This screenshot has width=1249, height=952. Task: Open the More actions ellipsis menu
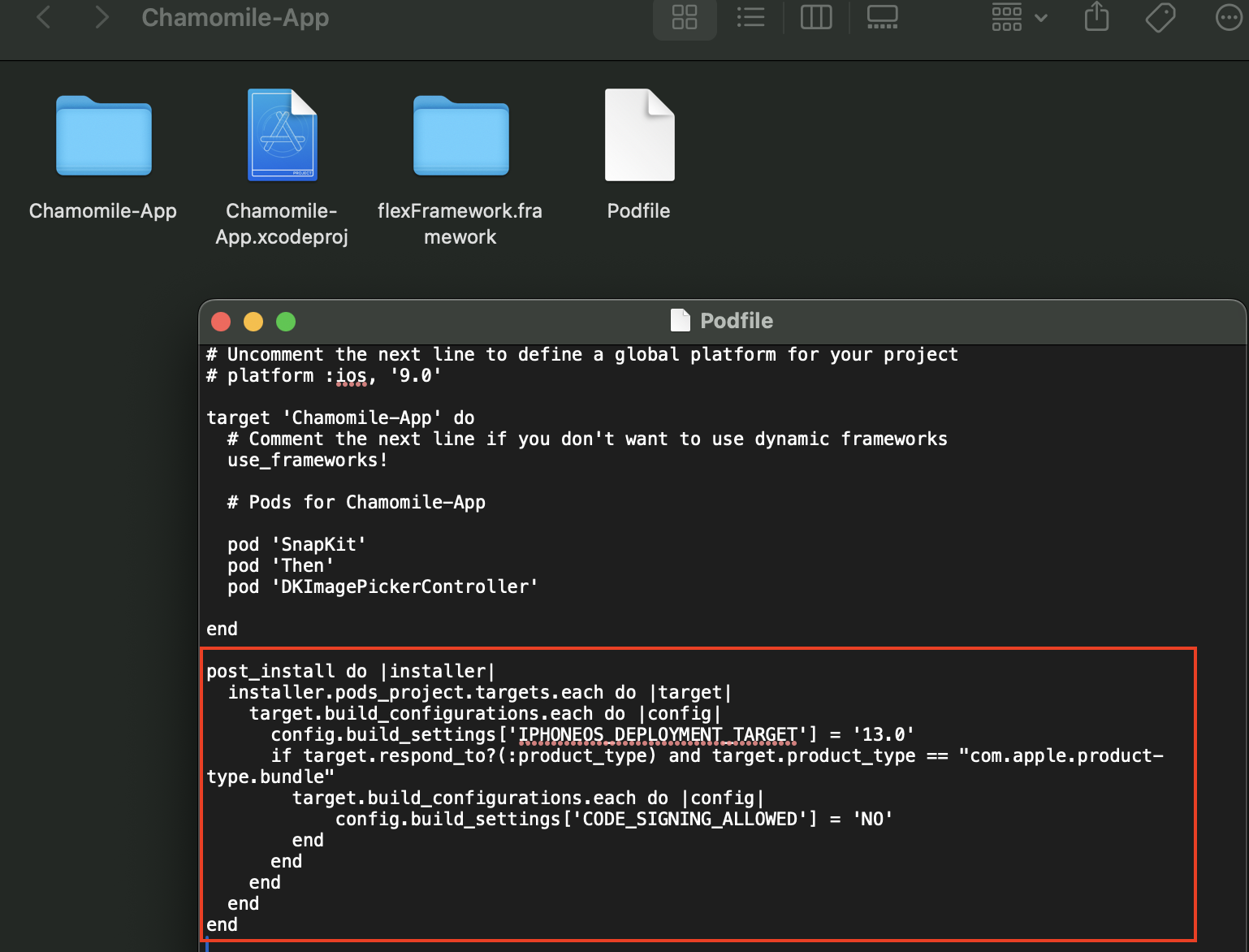[x=1228, y=17]
